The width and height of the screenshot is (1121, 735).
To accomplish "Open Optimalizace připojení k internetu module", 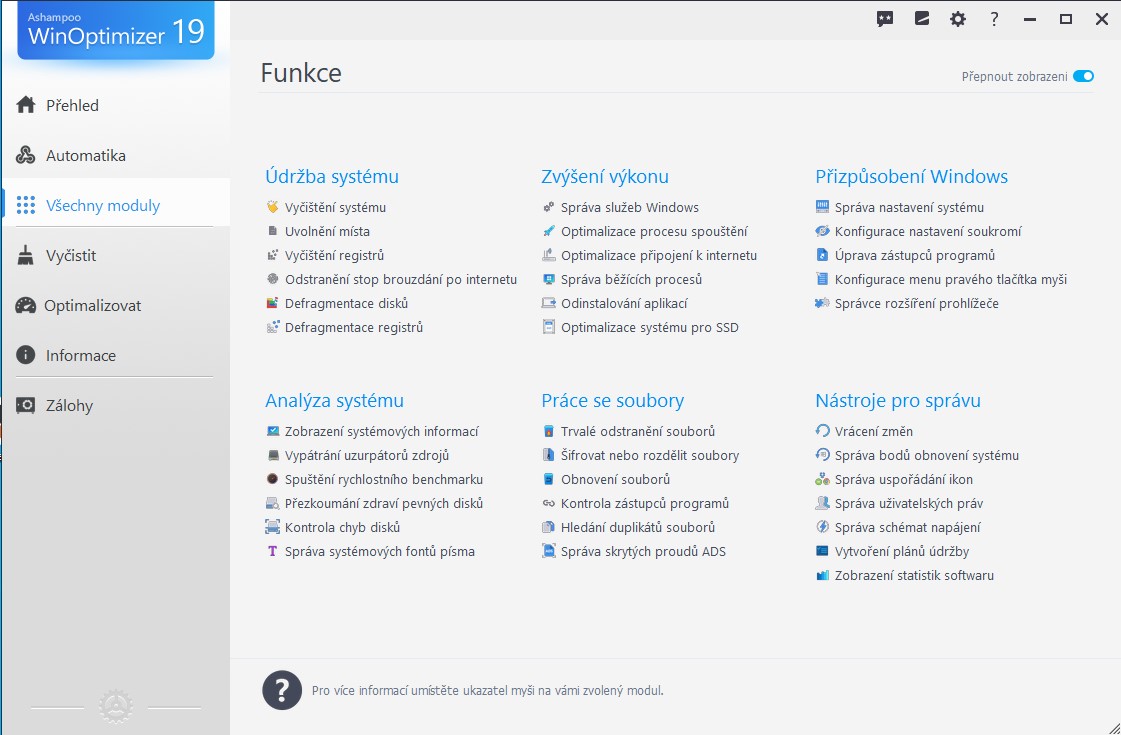I will (x=658, y=256).
